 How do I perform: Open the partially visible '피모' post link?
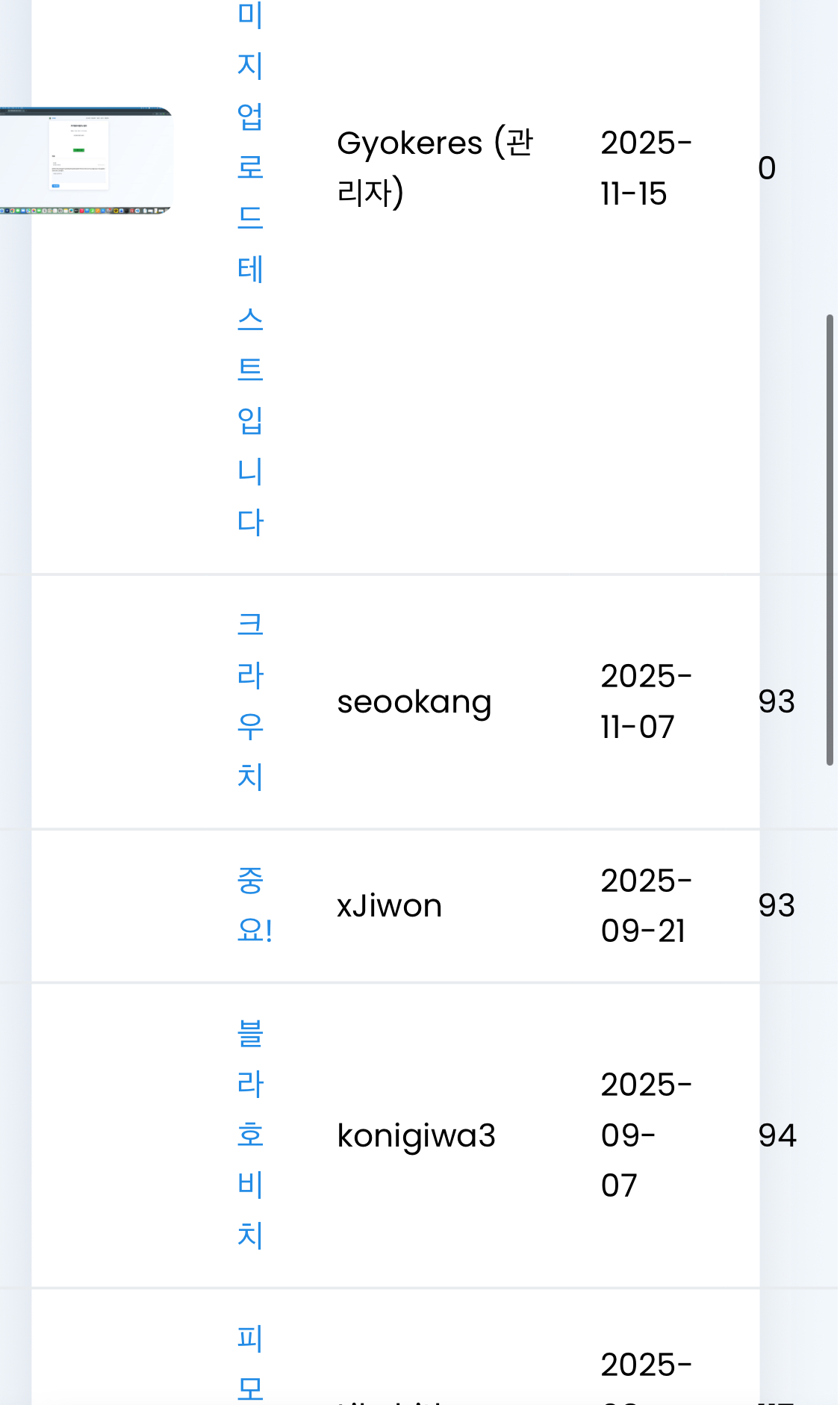click(250, 1363)
